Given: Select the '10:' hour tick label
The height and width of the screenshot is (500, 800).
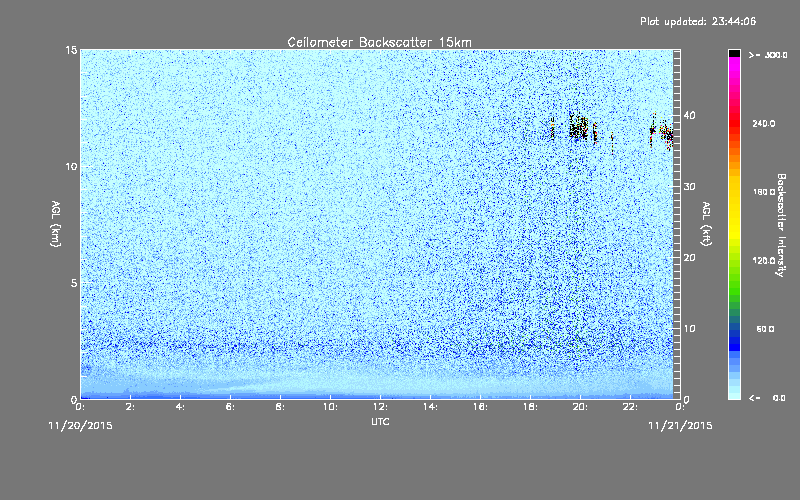Looking at the screenshot, I should point(330,407).
